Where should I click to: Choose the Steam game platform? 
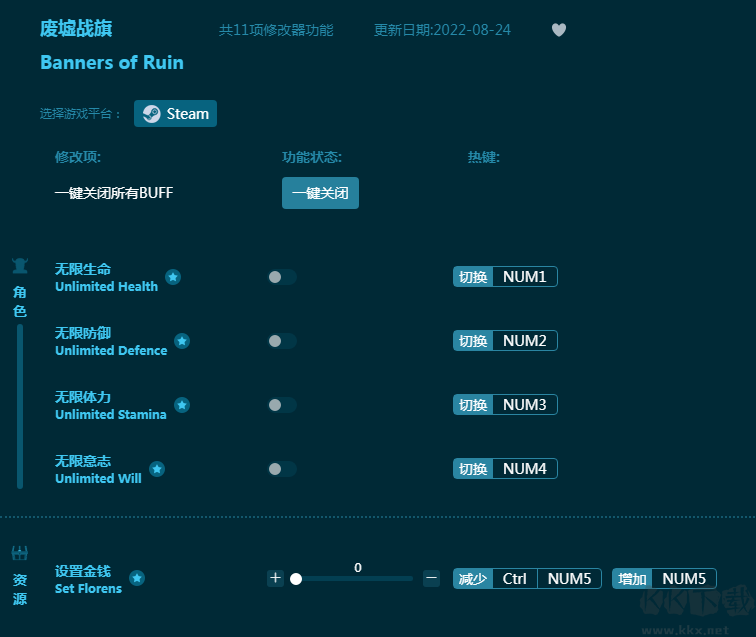175,114
